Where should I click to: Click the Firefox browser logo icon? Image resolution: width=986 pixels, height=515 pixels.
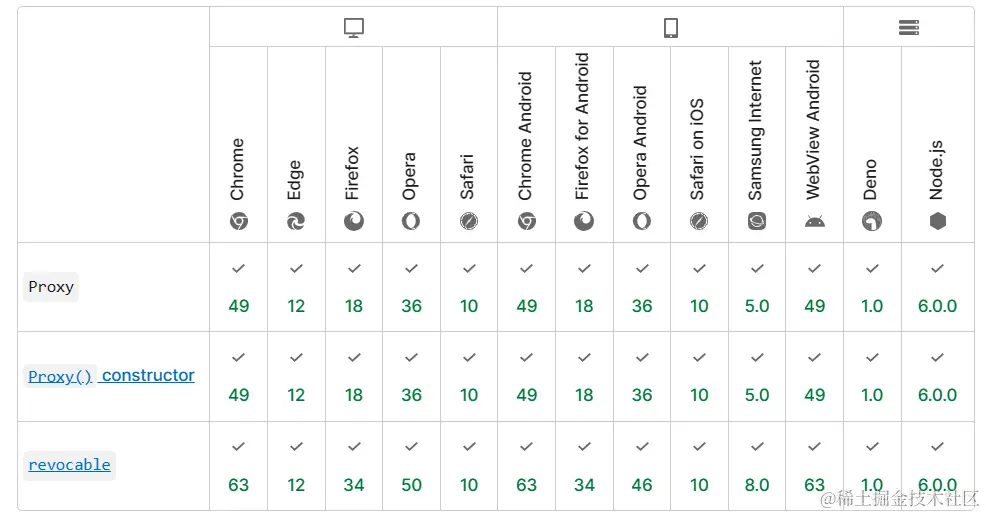354,221
